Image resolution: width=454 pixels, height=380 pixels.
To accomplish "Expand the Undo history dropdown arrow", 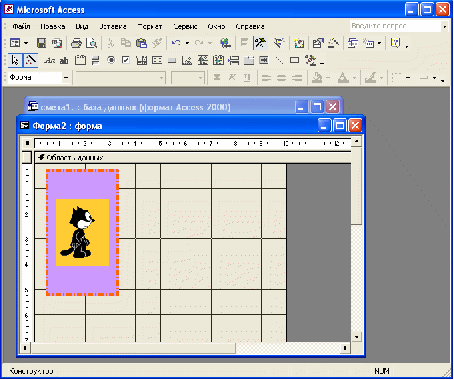I will click(187, 43).
